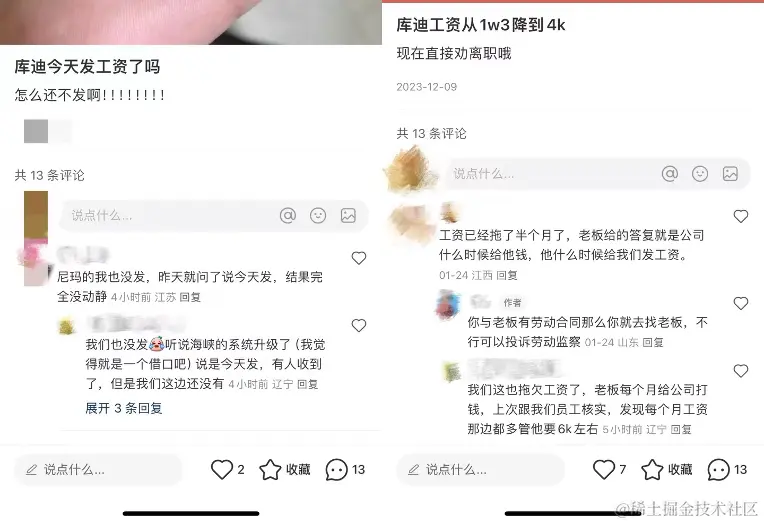This screenshot has height=524, width=764.
Task: Open emoji picker in left comment box
Action: tap(318, 215)
